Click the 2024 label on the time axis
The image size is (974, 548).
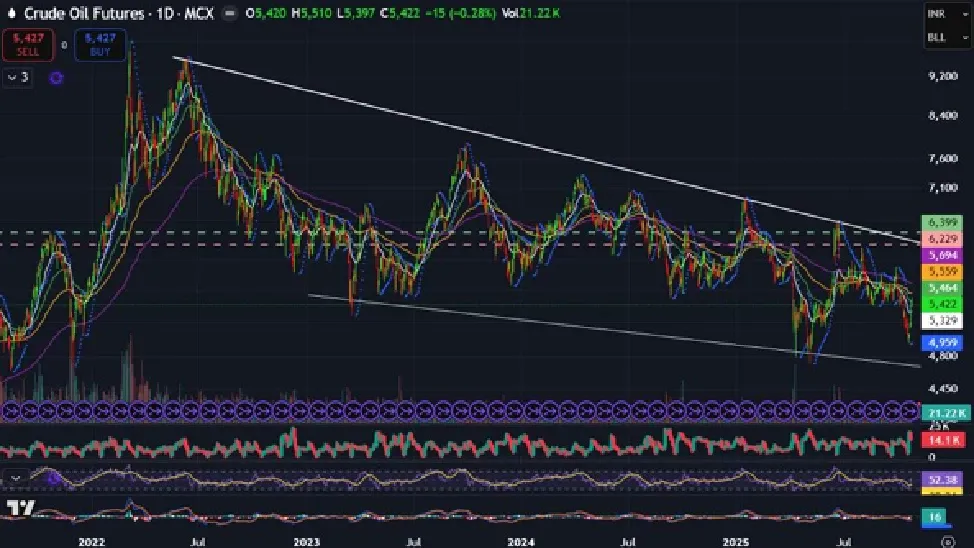point(521,542)
